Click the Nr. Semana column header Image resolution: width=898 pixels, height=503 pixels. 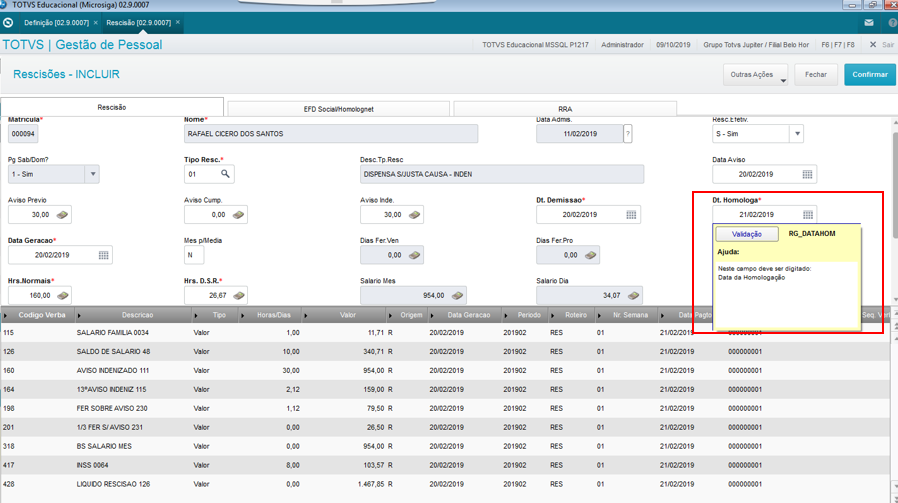[630, 315]
